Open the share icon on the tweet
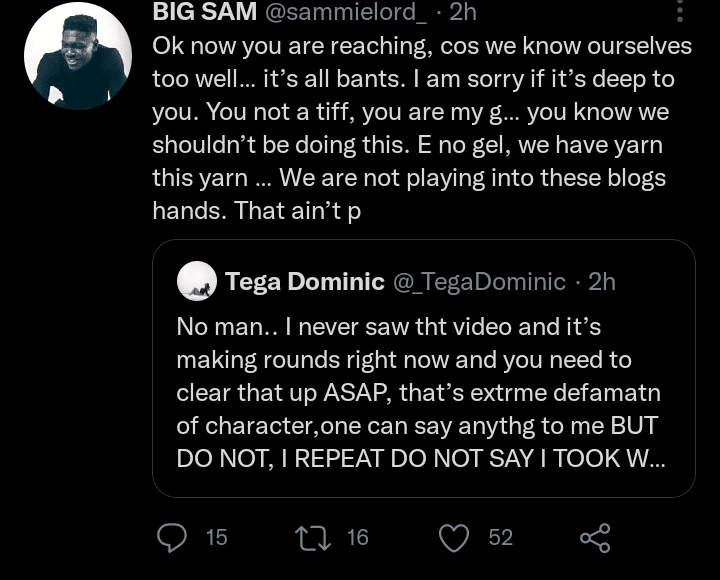720x580 pixels. point(595,538)
